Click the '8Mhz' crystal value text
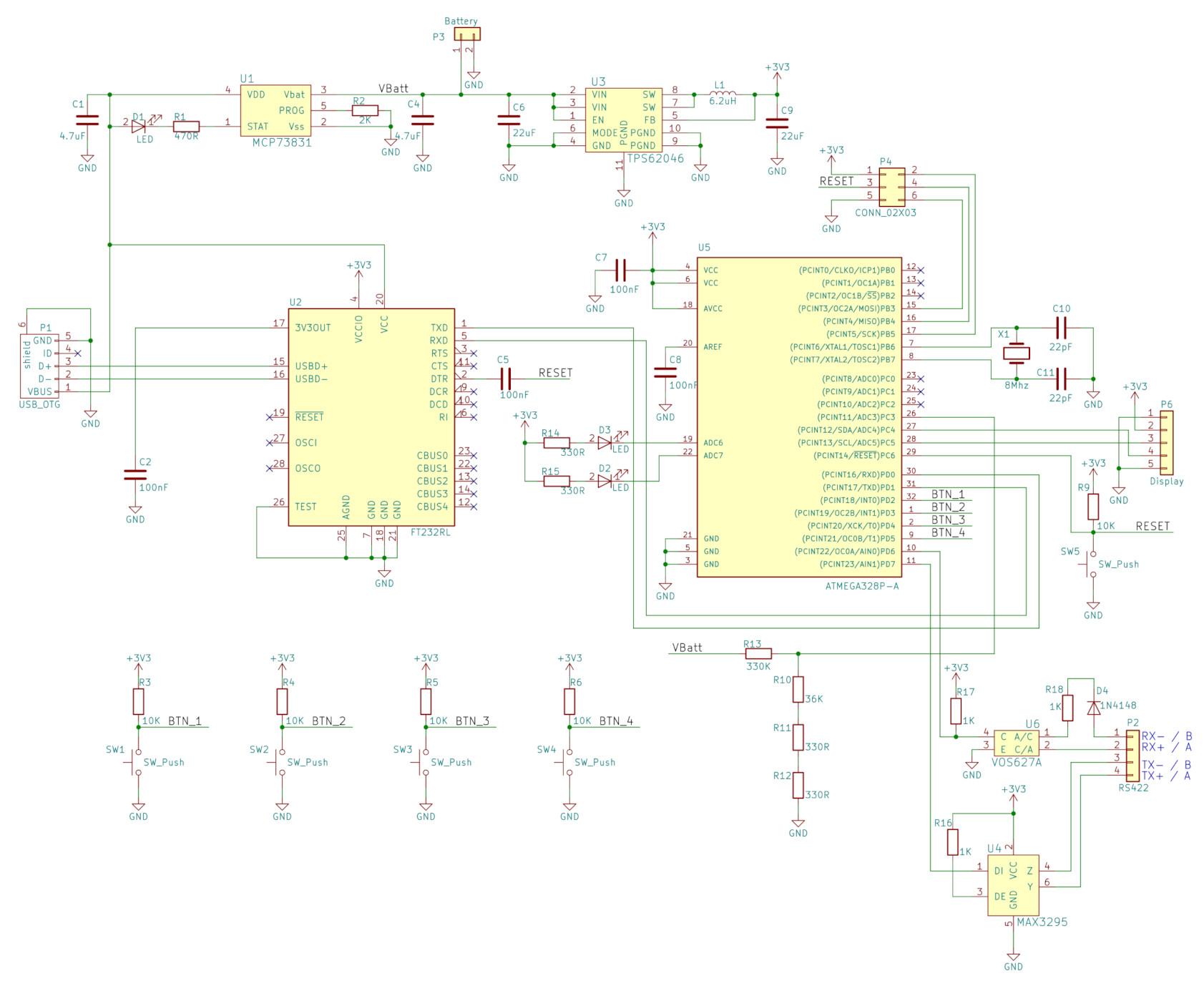Image resolution: width=1204 pixels, height=981 pixels. tap(1017, 386)
